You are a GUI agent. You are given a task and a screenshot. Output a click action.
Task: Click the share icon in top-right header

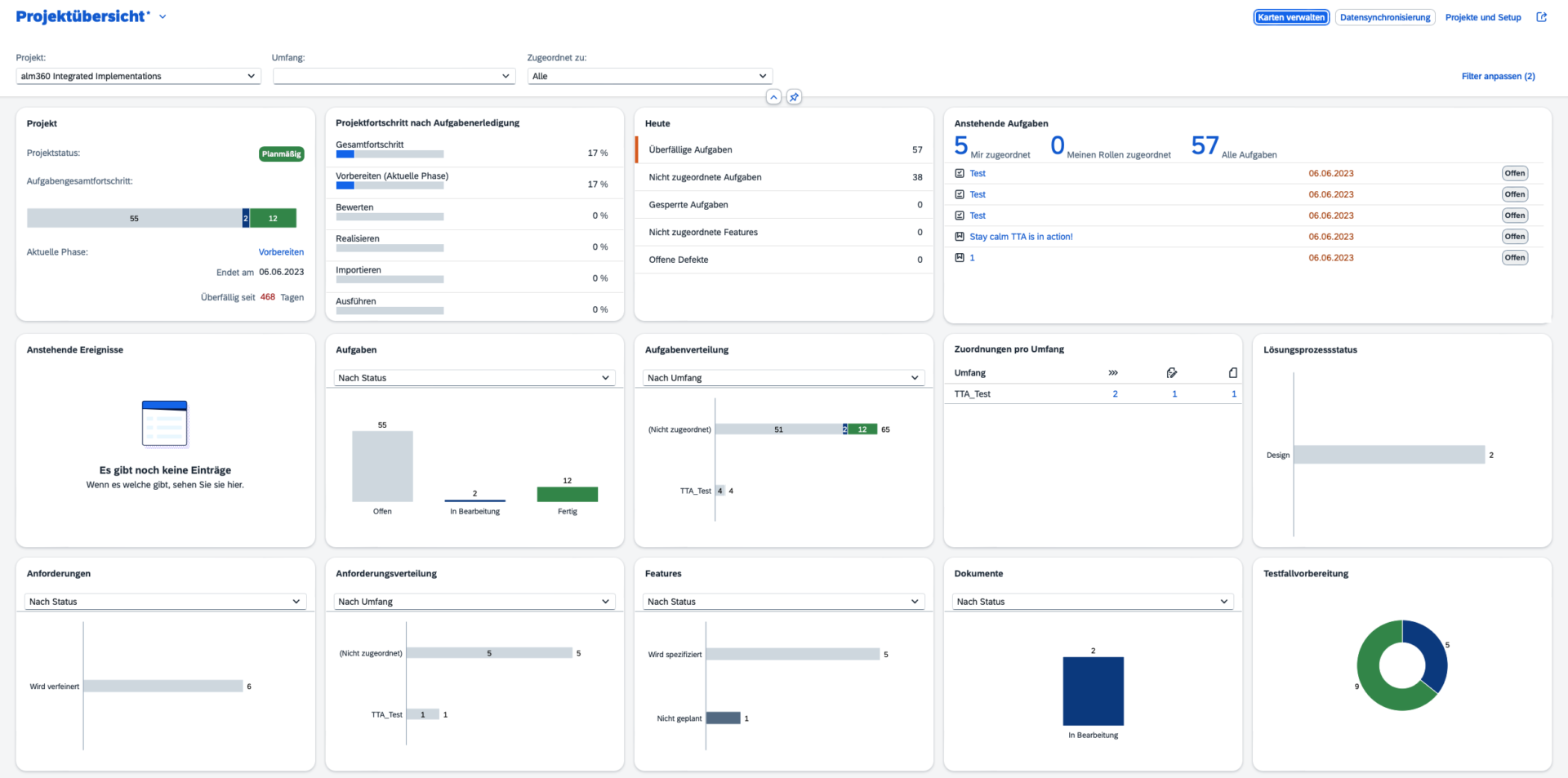(x=1541, y=17)
